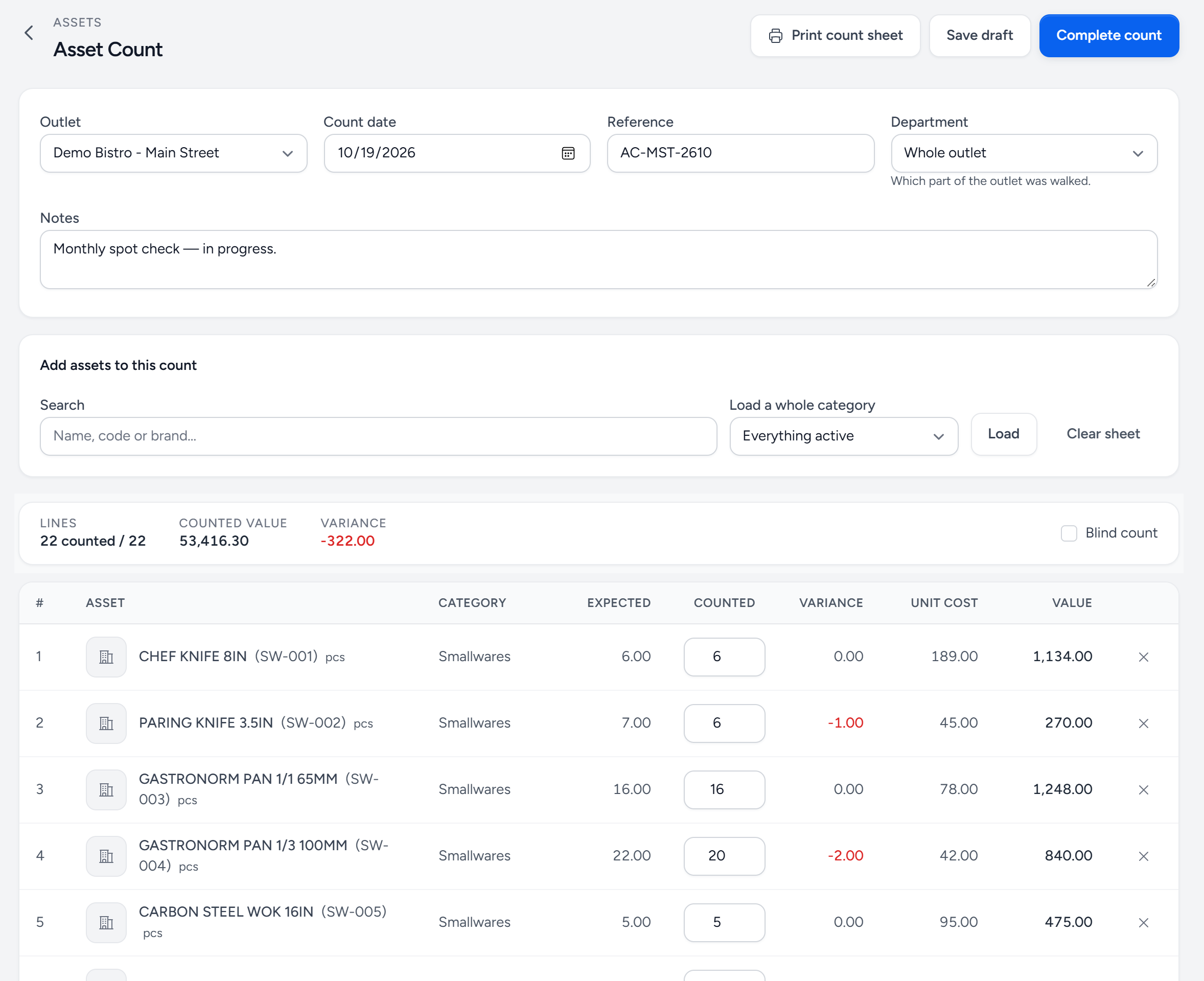This screenshot has height=981, width=1204.
Task: Expand the Load a whole category dropdown
Action: (x=843, y=436)
